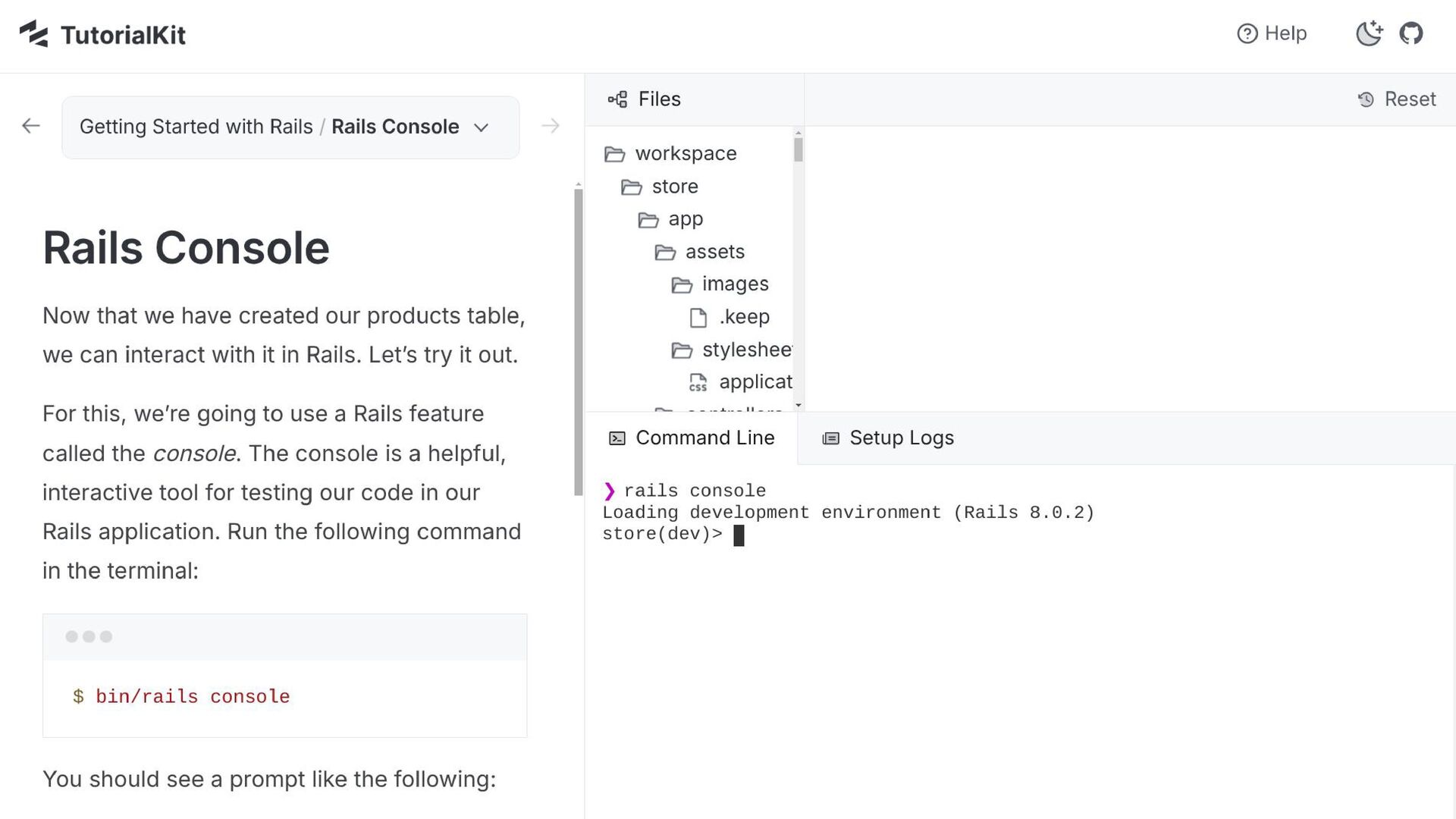Collapse the assets folder
This screenshot has width=1456, height=819.
714,252
